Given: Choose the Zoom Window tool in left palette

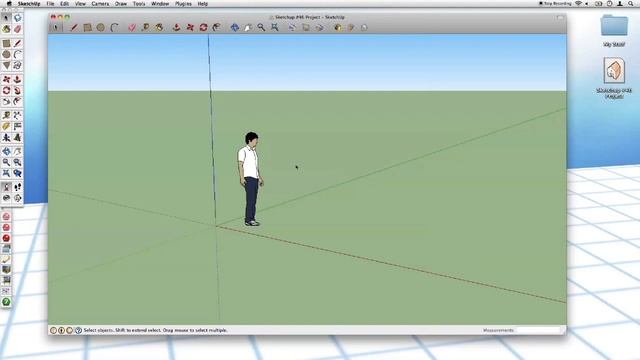Looking at the screenshot, I should coord(18,162).
